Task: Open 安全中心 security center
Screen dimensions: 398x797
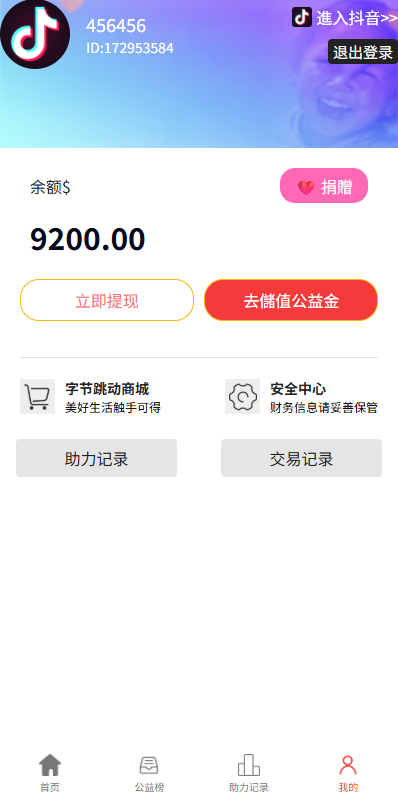Action: coord(298,389)
